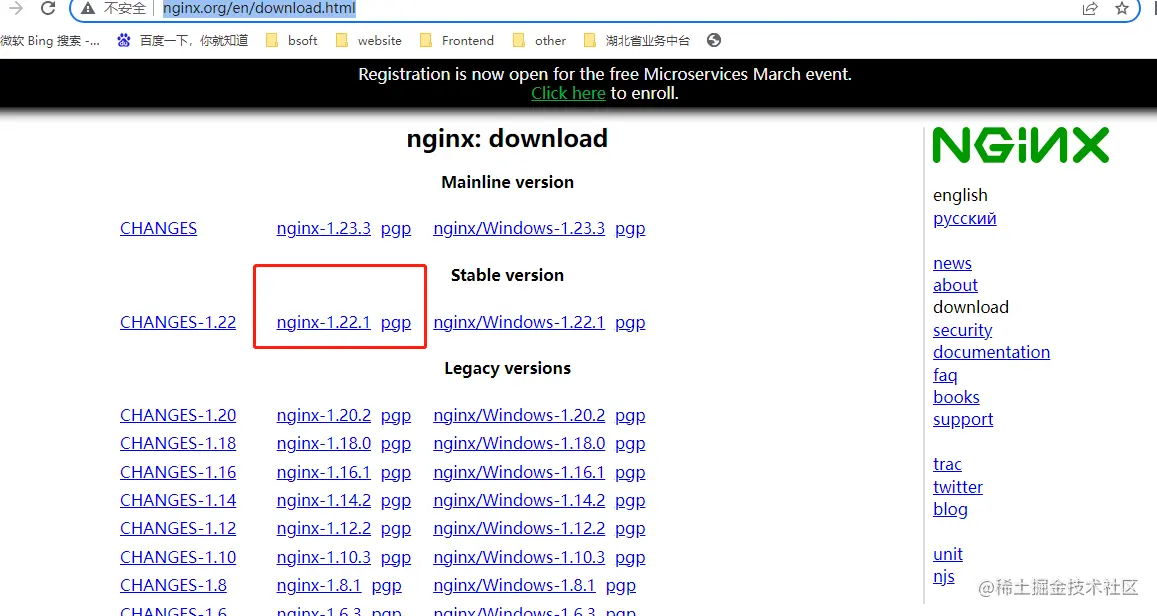Open the 湖北省业务中台 bookmarks folder
Image resolution: width=1157 pixels, height=616 pixels.
click(637, 41)
